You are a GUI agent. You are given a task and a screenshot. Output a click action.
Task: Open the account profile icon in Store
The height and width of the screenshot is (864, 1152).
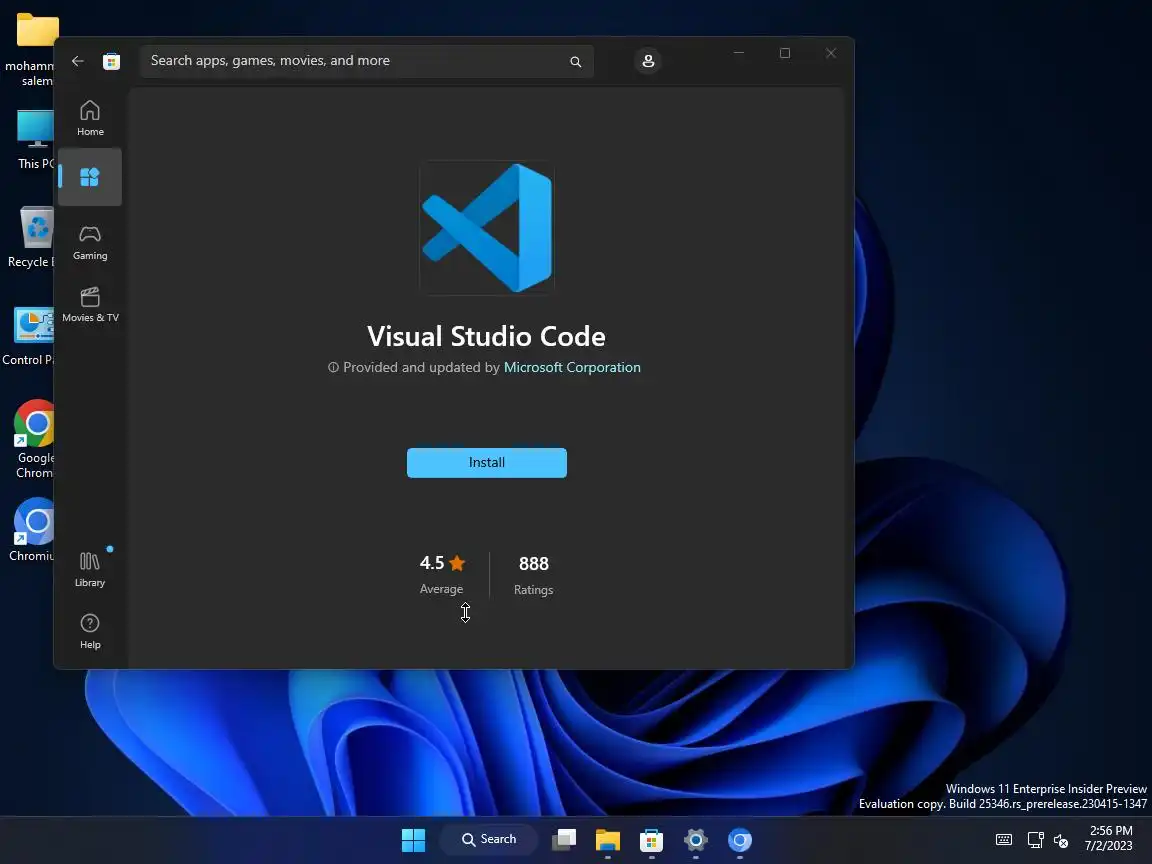click(648, 61)
